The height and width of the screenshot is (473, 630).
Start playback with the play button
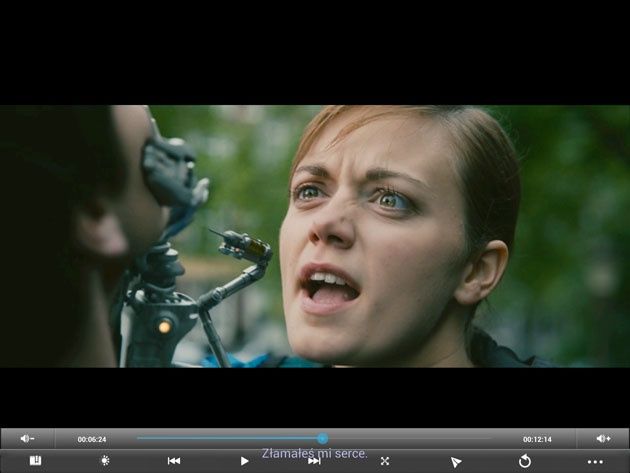pos(244,461)
